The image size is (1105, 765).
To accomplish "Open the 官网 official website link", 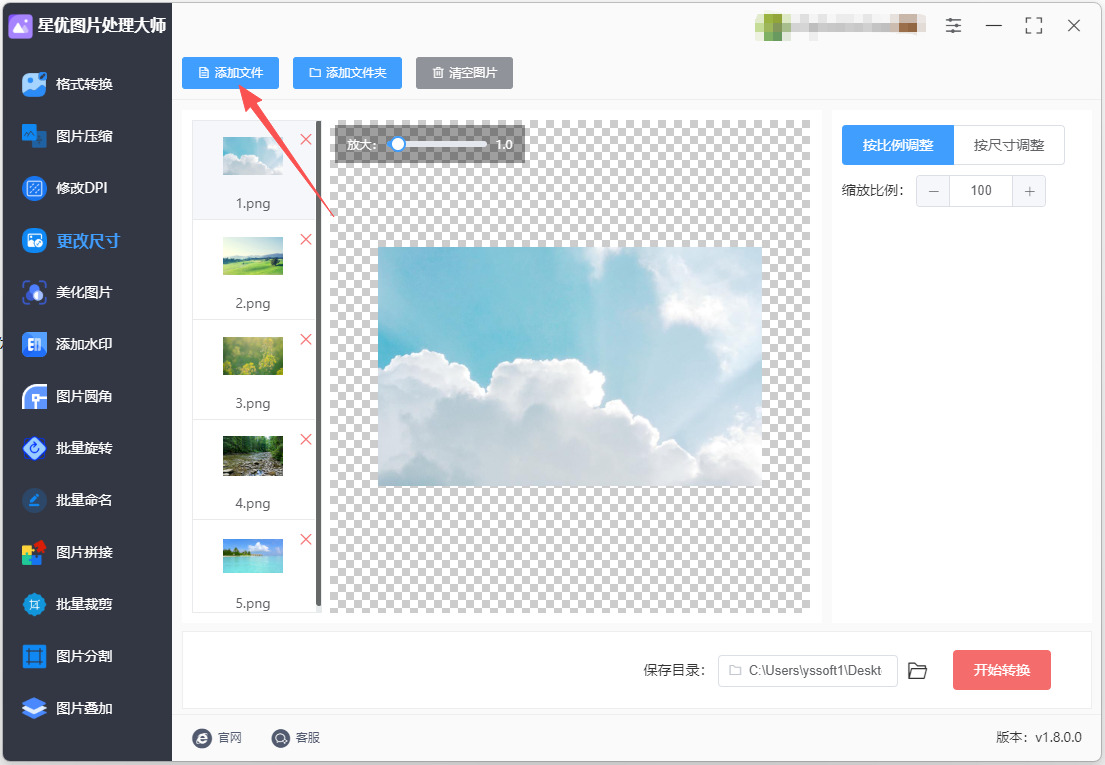I will [x=217, y=738].
